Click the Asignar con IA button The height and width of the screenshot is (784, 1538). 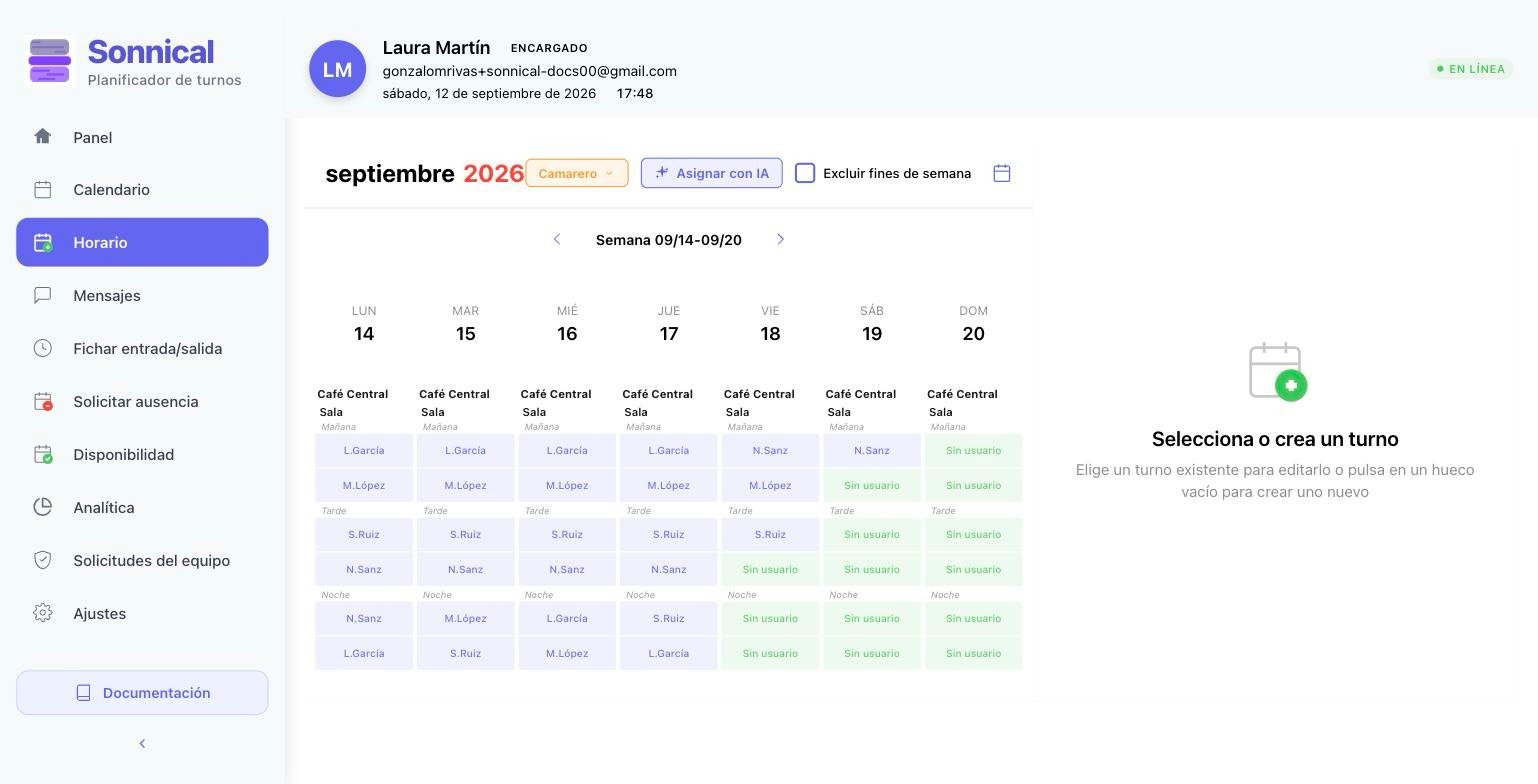click(x=712, y=173)
